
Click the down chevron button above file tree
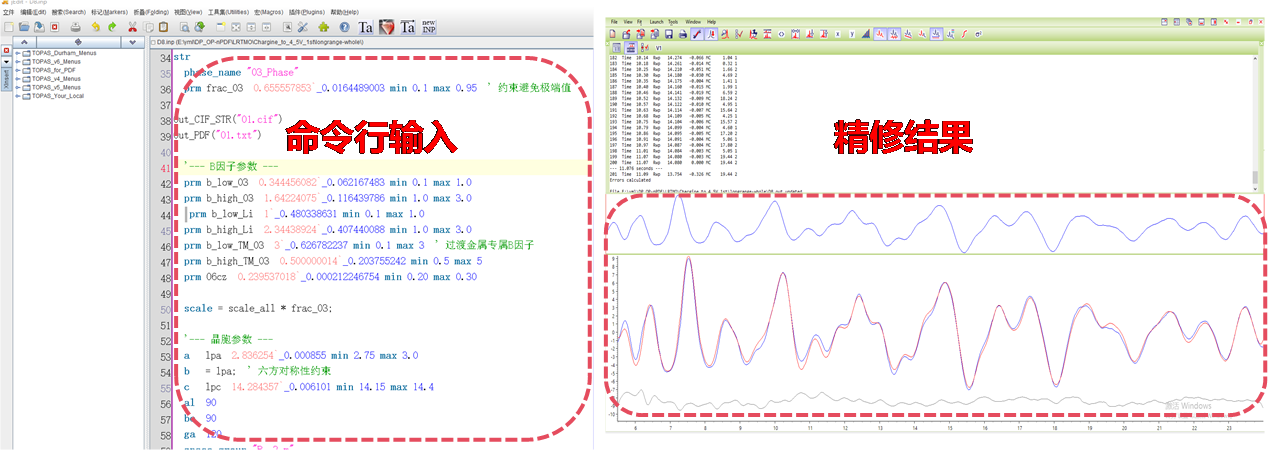[x=132, y=42]
